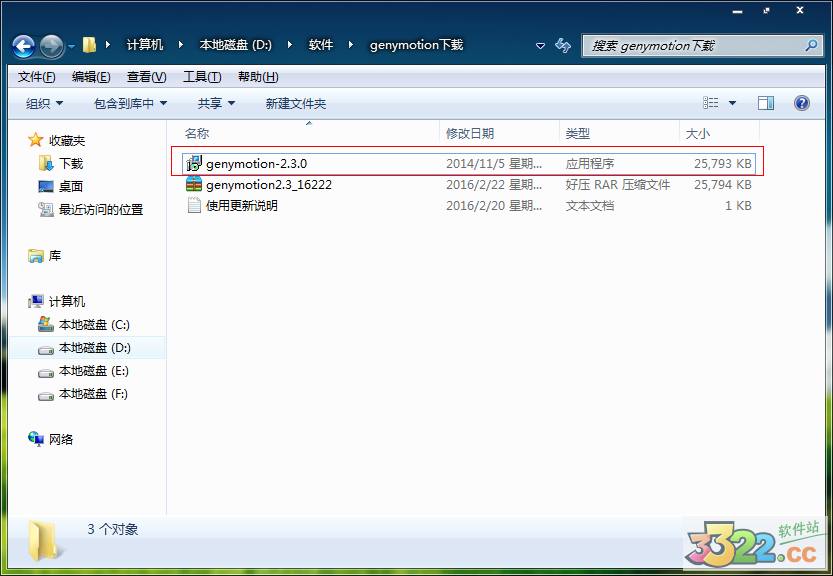Sort by the 修改日期 column header
Viewport: 833px width, 576px height.
pos(470,133)
